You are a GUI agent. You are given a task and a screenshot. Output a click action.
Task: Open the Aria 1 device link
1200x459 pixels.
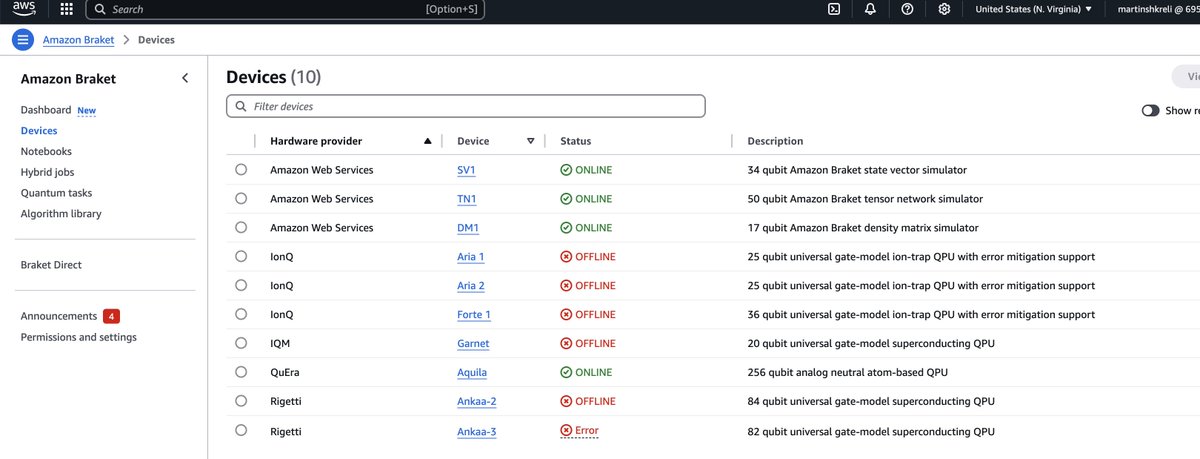[x=471, y=257]
